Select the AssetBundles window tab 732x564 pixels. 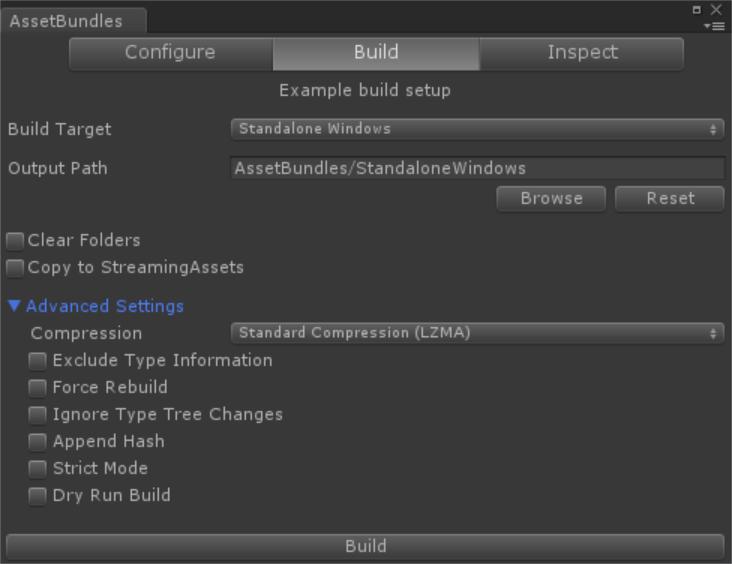coord(66,21)
